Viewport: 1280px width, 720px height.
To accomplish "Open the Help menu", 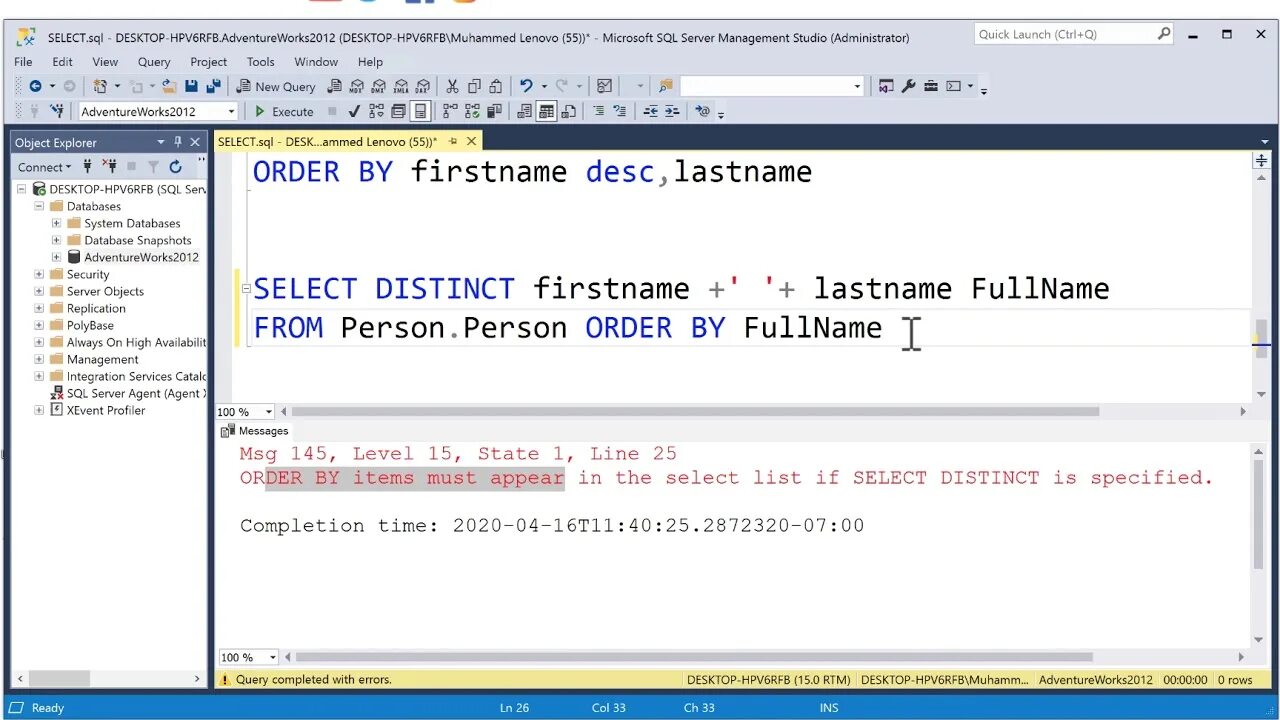I will coord(370,61).
